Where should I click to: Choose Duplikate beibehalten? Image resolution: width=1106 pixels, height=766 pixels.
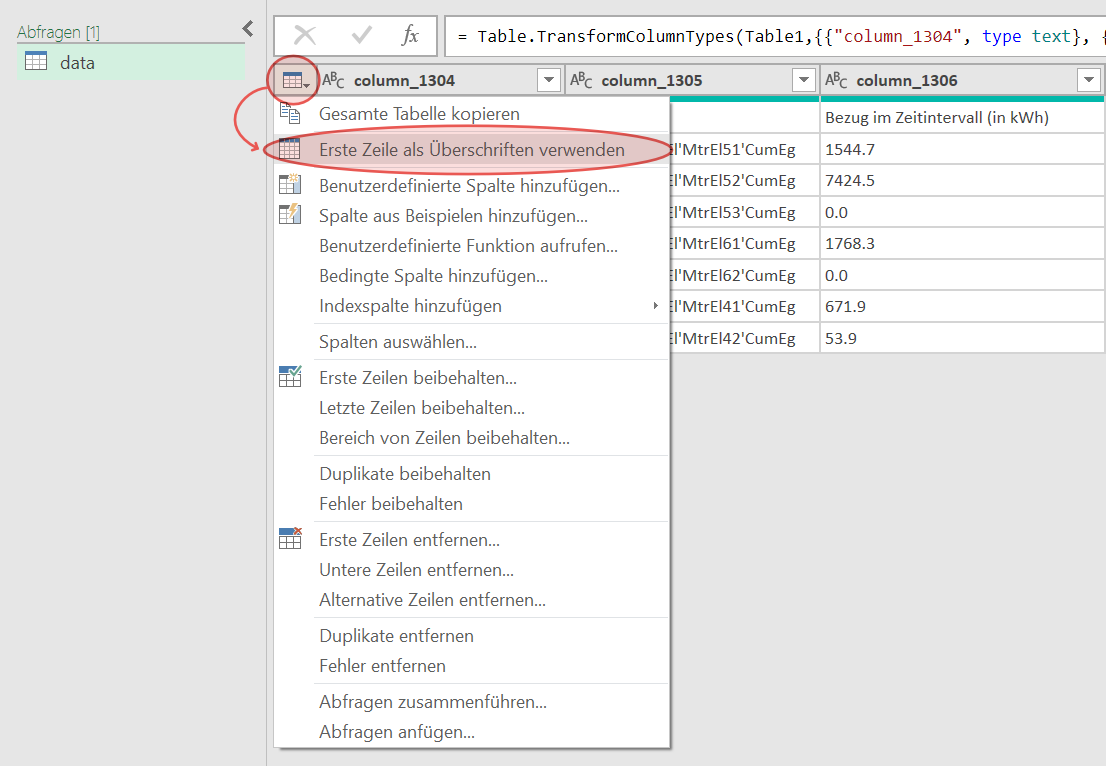tap(471, 474)
